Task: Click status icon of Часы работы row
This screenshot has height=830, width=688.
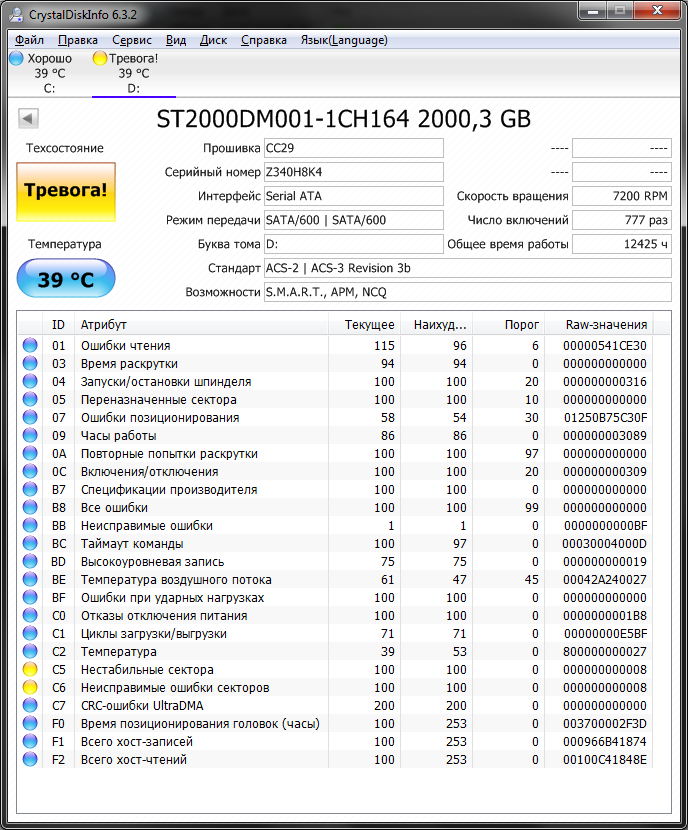Action: (x=30, y=435)
